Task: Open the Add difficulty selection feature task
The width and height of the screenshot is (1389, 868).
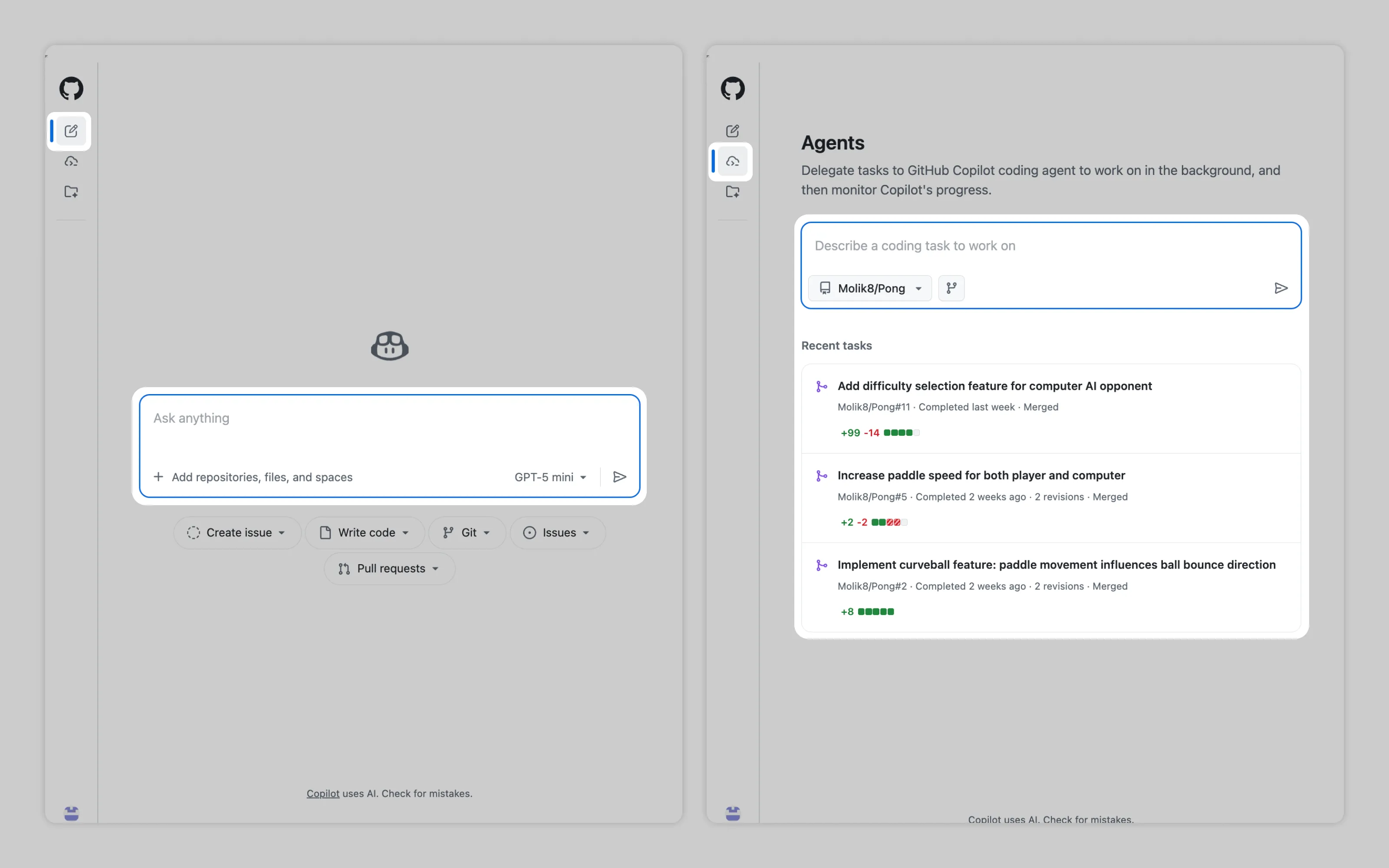Action: 994,386
